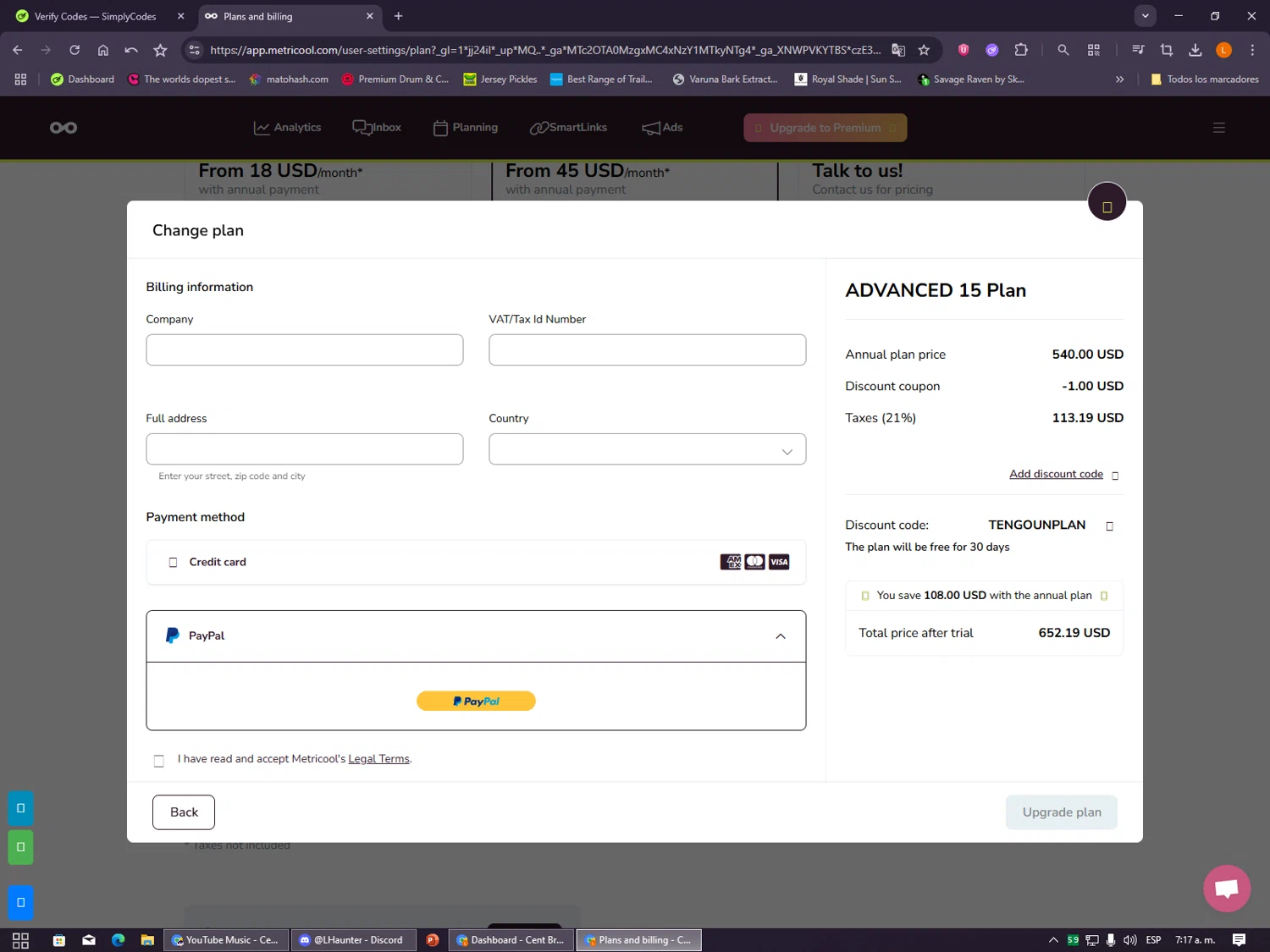Screen dimensions: 1270x952
Task: Click the taskbar volume icon
Action: (1129, 940)
